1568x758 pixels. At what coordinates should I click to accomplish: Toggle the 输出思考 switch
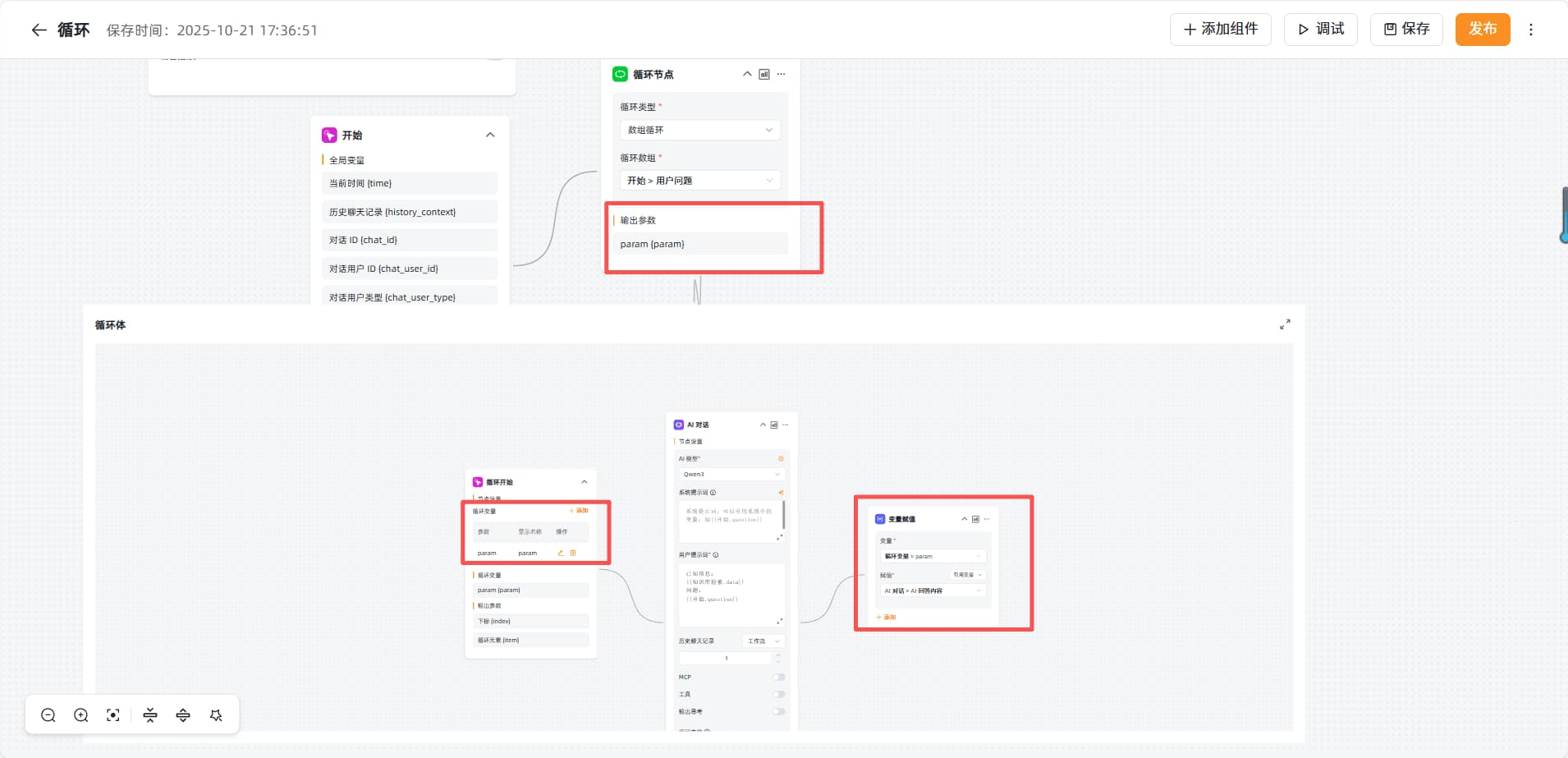point(778,711)
